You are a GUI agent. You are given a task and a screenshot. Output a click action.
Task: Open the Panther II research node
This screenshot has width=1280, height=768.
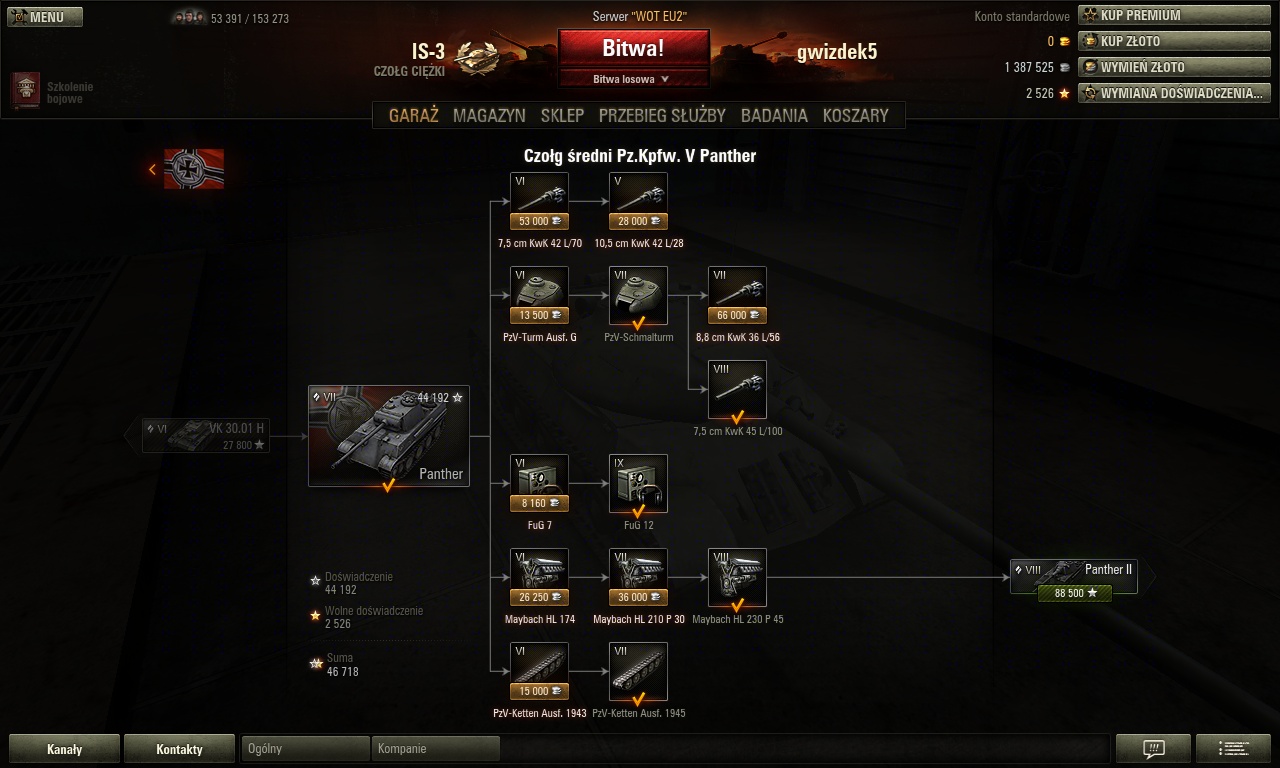[1074, 578]
